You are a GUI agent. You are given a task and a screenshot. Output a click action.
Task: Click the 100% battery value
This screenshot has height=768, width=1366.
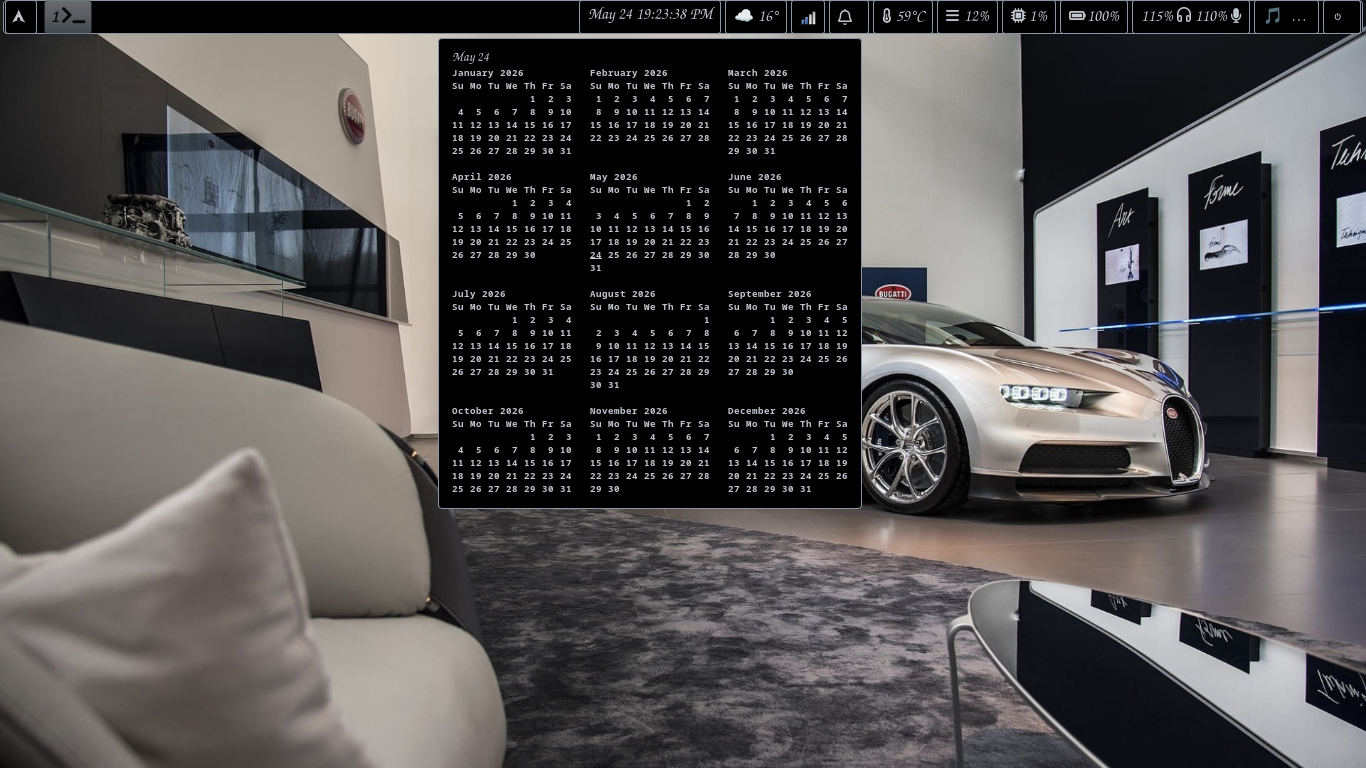[1104, 17]
